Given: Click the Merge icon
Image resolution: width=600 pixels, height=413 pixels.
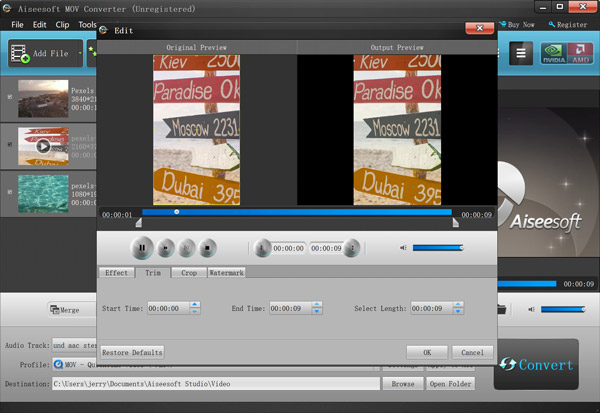Looking at the screenshot, I should (x=54, y=309).
